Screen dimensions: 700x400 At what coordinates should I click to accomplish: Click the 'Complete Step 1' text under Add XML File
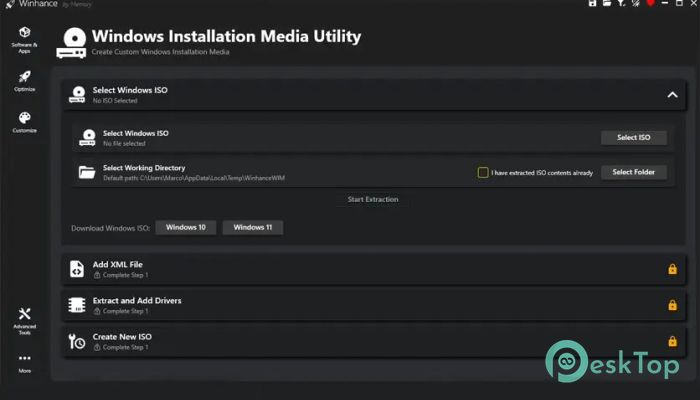[125, 275]
